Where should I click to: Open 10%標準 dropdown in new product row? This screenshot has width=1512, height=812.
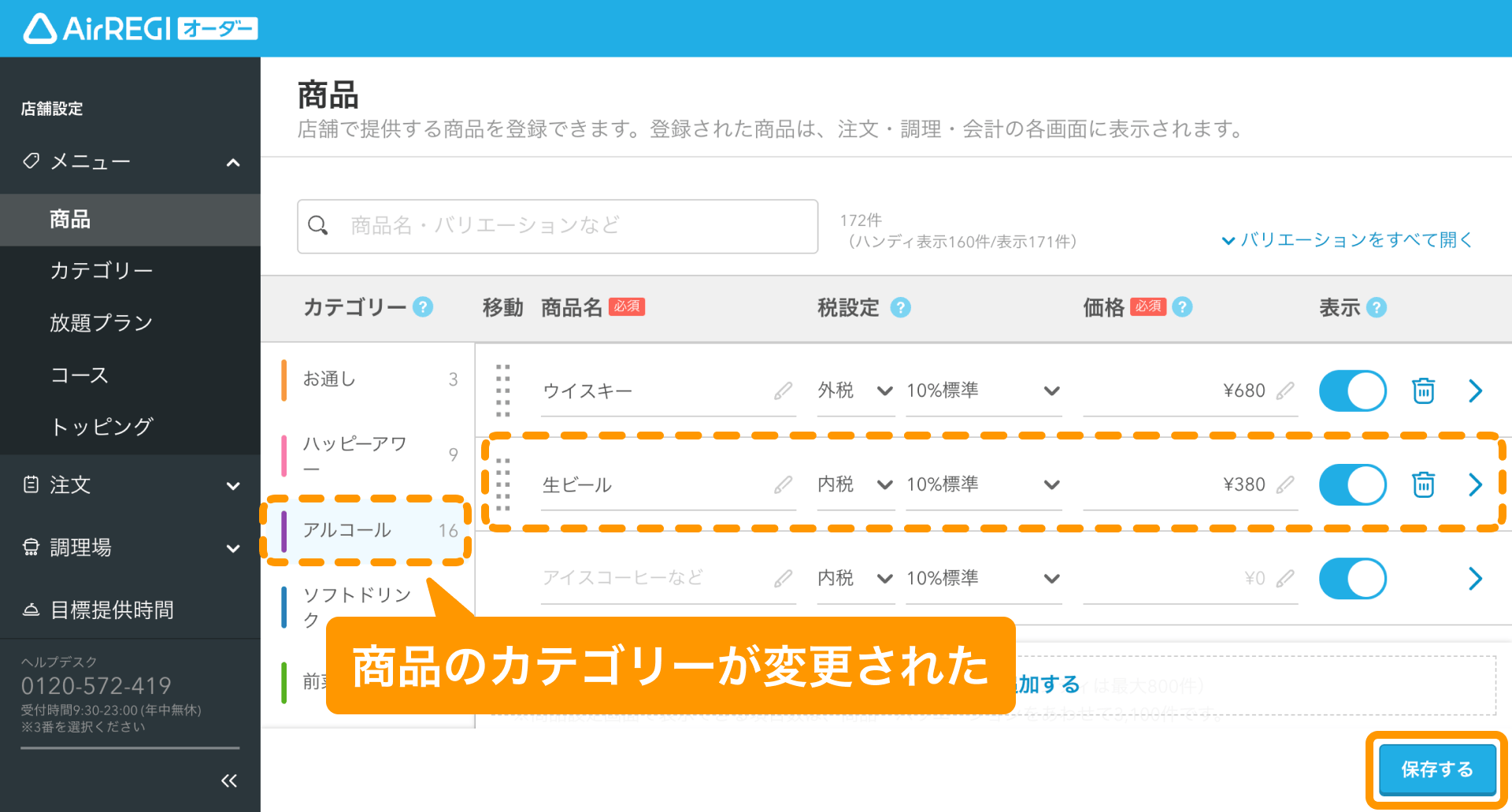[984, 578]
